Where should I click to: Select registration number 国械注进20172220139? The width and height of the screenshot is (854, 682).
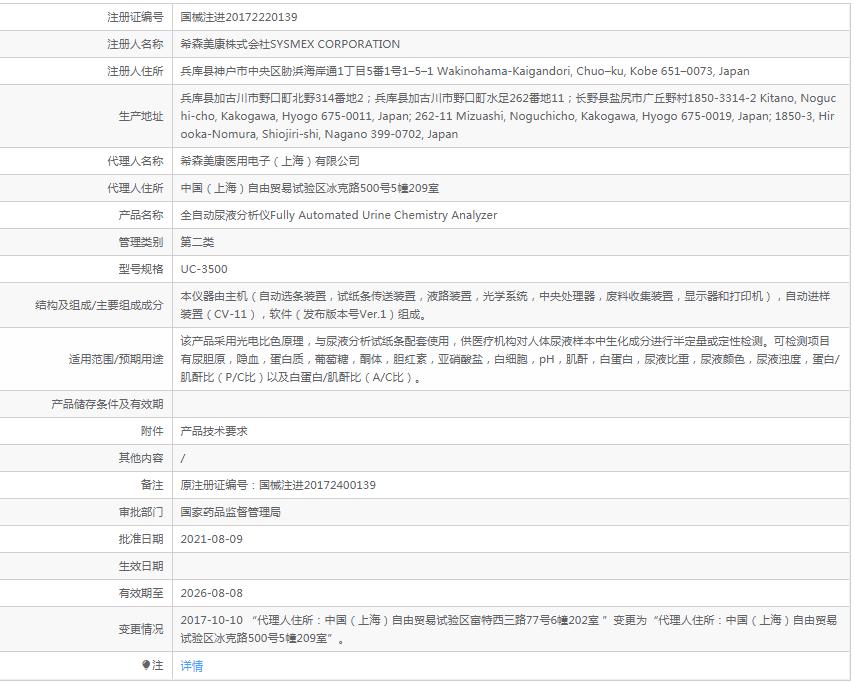point(239,17)
